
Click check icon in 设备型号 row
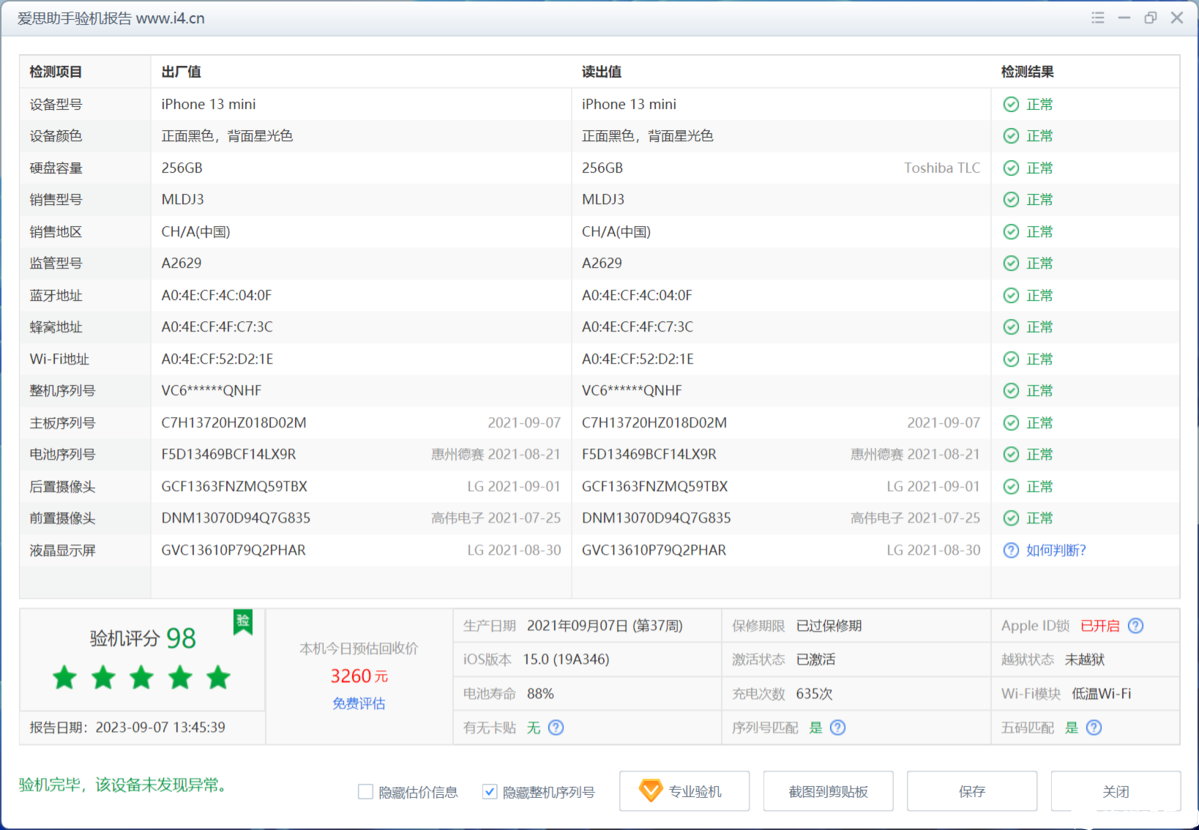[1011, 104]
